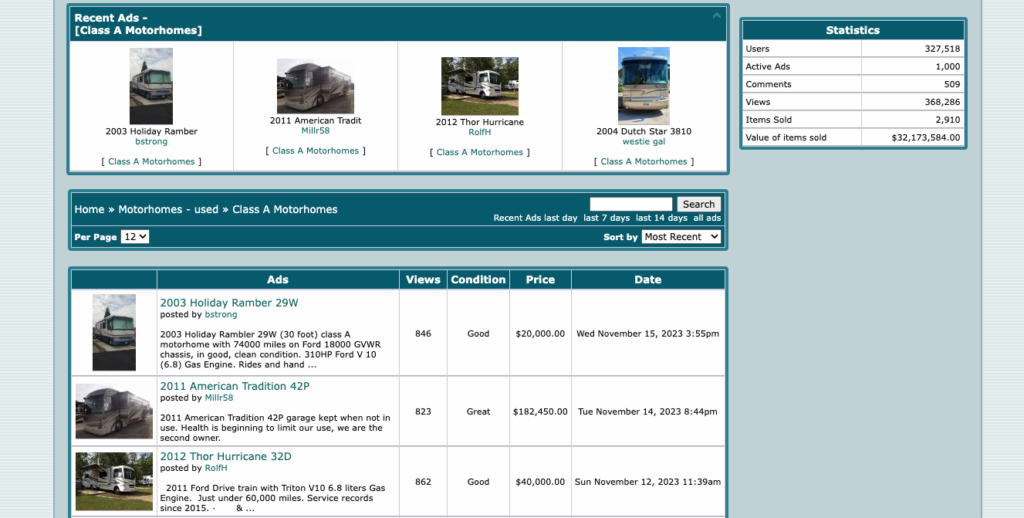This screenshot has width=1024, height=518.
Task: Navigate to Motorhomes - used breadcrumb
Action: pyautogui.click(x=168, y=210)
